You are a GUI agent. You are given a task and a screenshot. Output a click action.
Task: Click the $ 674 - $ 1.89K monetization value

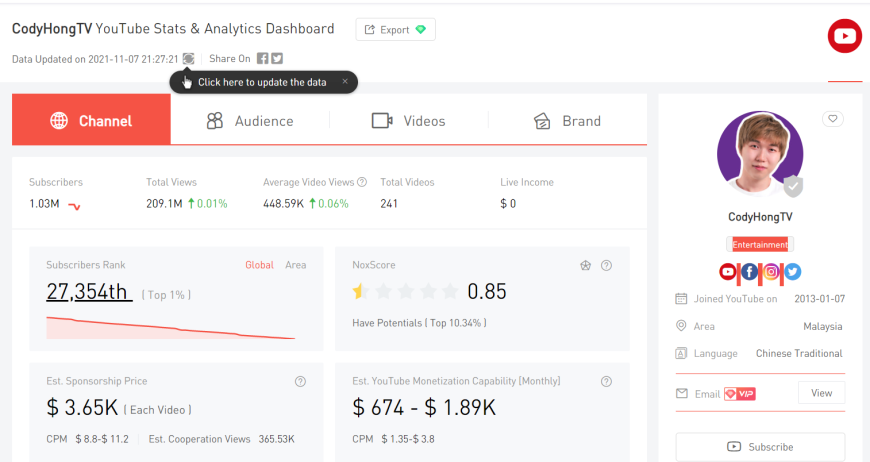424,408
